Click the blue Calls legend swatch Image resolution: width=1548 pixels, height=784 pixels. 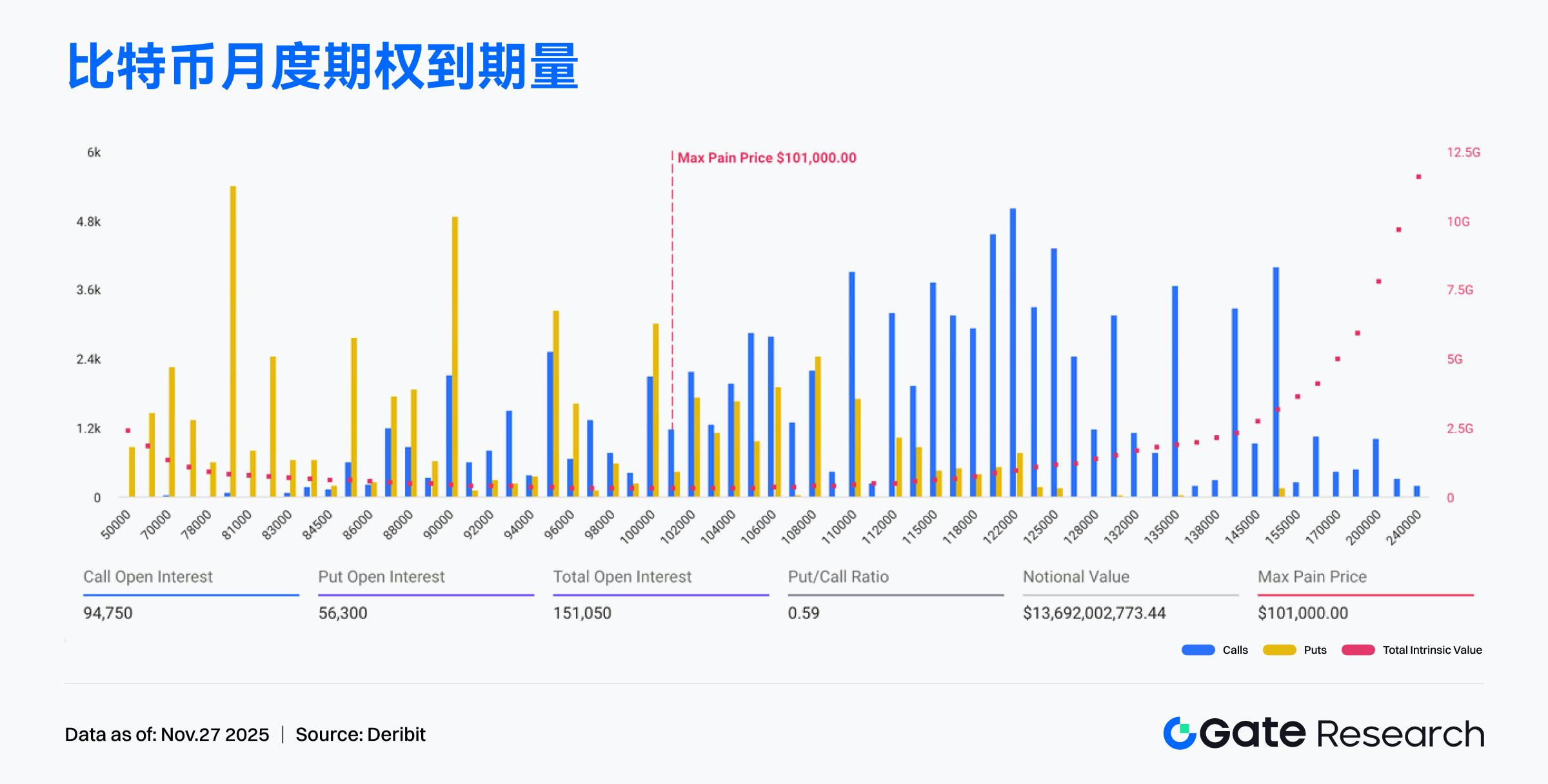click(x=1198, y=650)
